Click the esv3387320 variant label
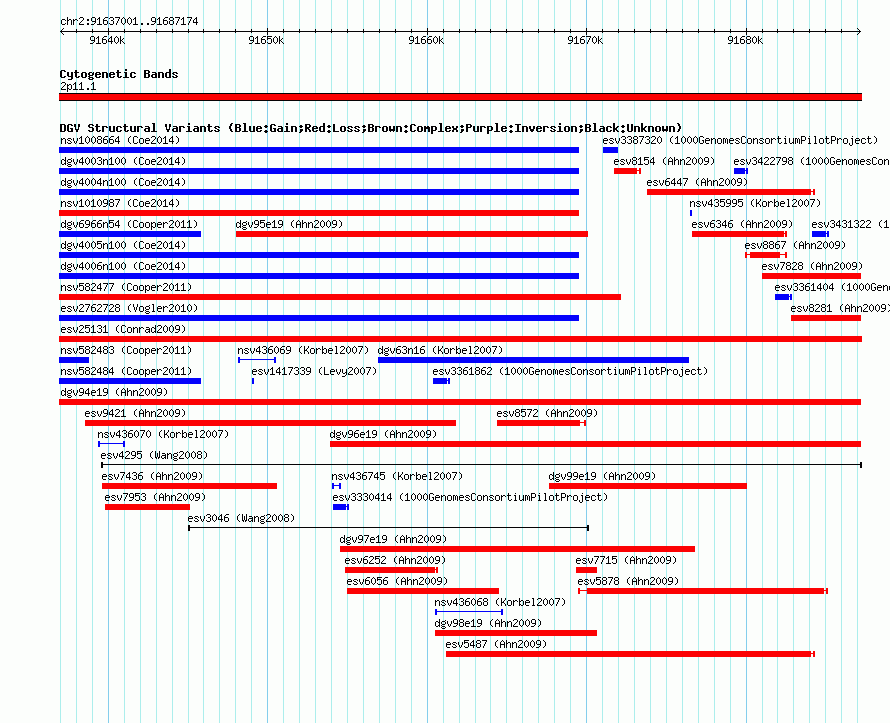Screen dimensions: 890x723 pyautogui.click(x=740, y=140)
